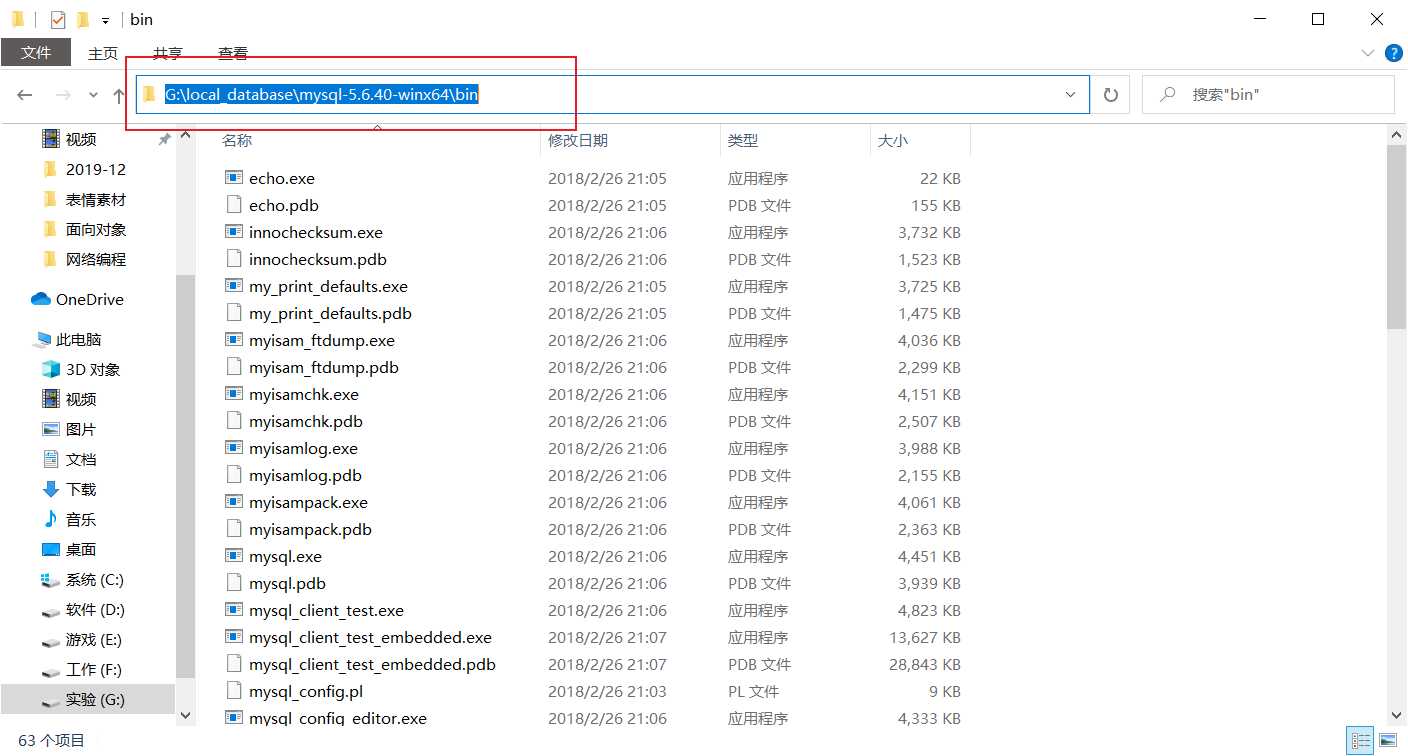
Task: Select myisamchk.pdb file
Action: click(306, 421)
